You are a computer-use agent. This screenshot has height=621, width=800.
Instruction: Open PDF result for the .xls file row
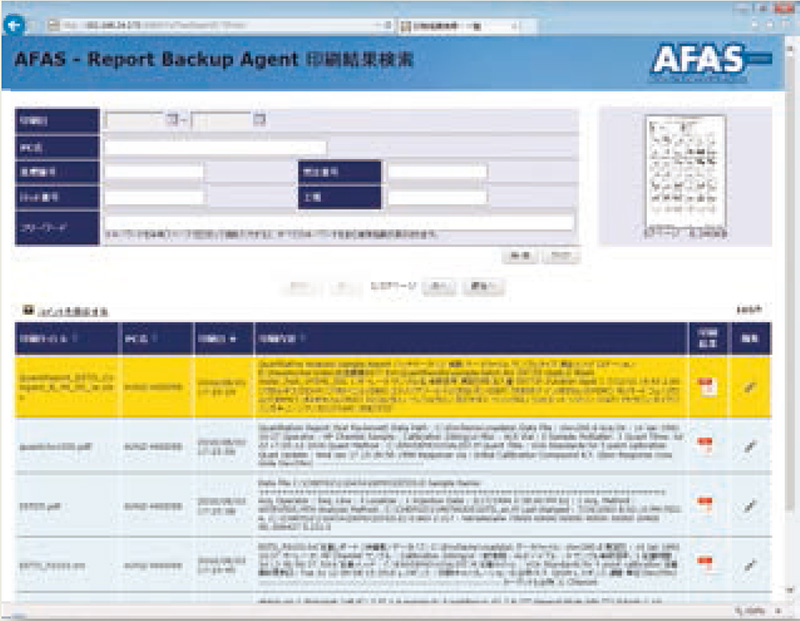pyautogui.click(x=705, y=564)
